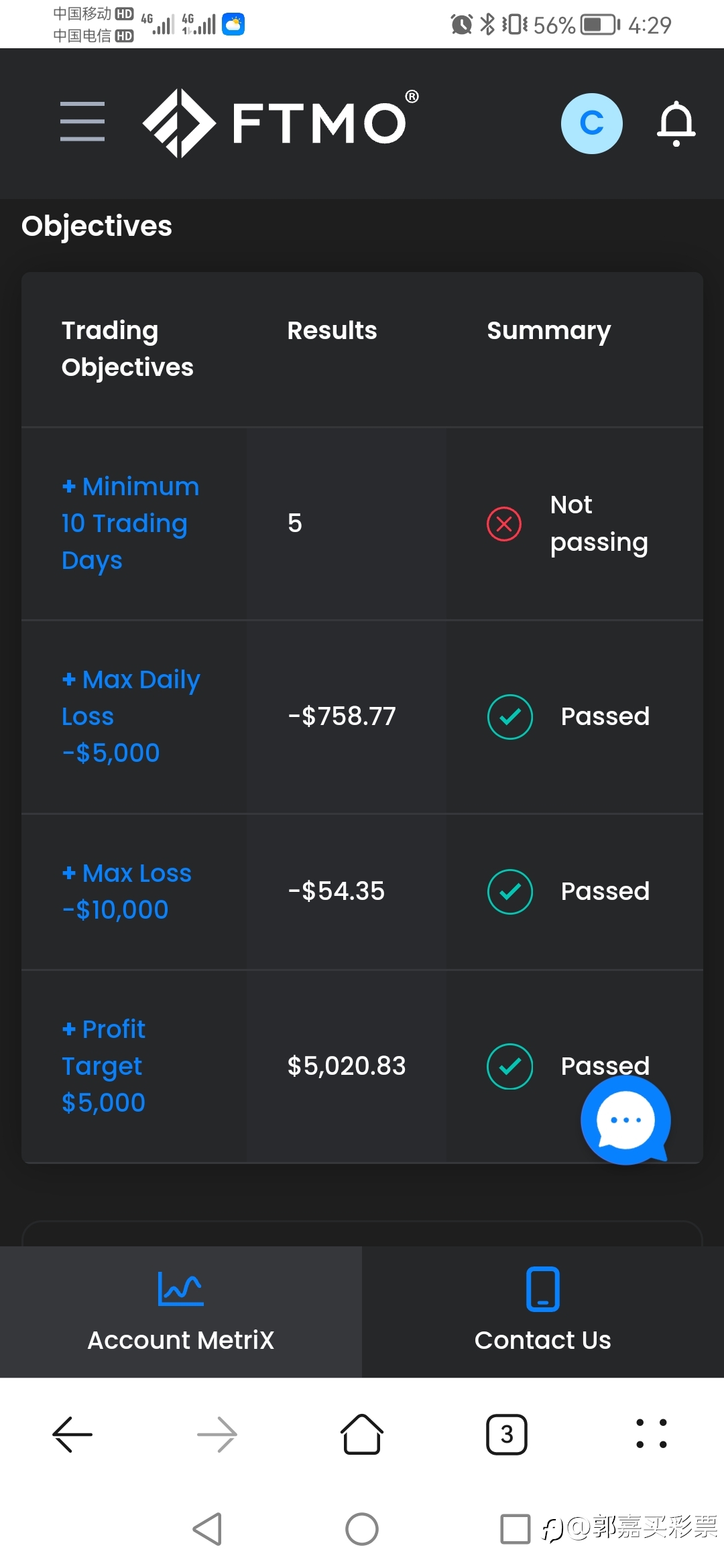
Task: Switch to Contact Us tab
Action: 543,1312
